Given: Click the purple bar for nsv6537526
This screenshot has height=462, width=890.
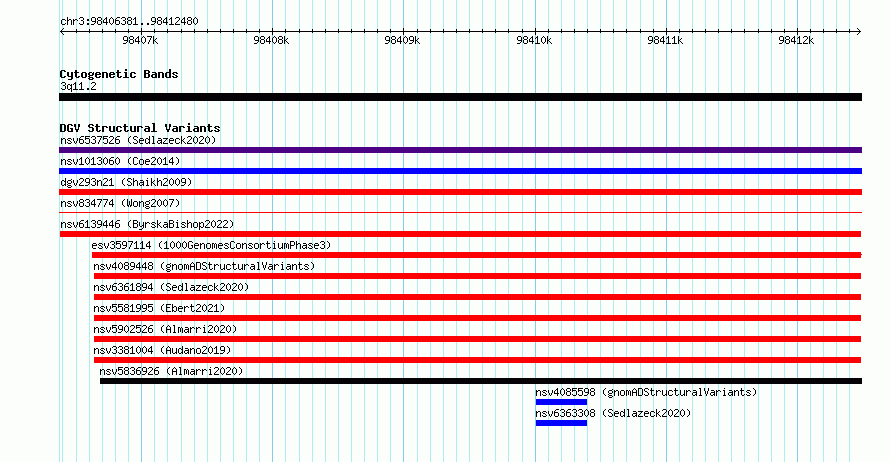Looking at the screenshot, I should (460, 150).
